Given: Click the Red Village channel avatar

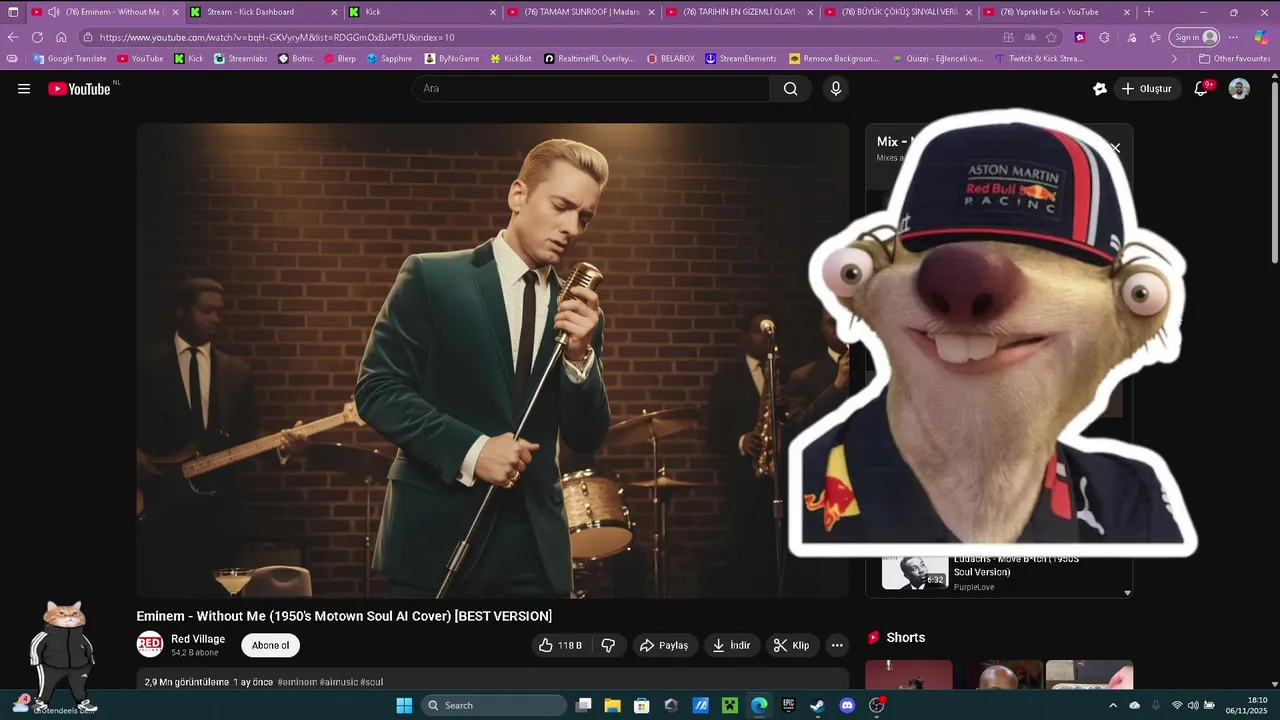Looking at the screenshot, I should point(150,645).
